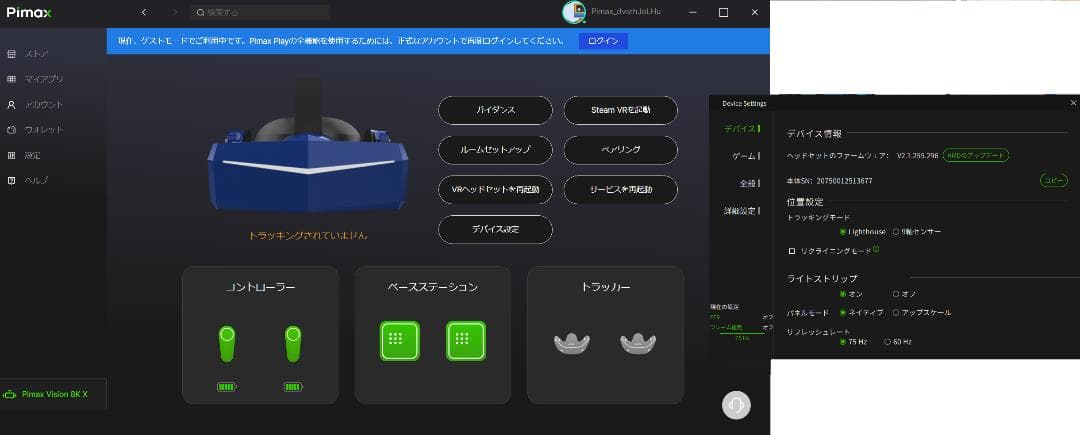This screenshot has height=435, width=1080.
Task: Select the second tracker icon
Action: click(x=638, y=342)
